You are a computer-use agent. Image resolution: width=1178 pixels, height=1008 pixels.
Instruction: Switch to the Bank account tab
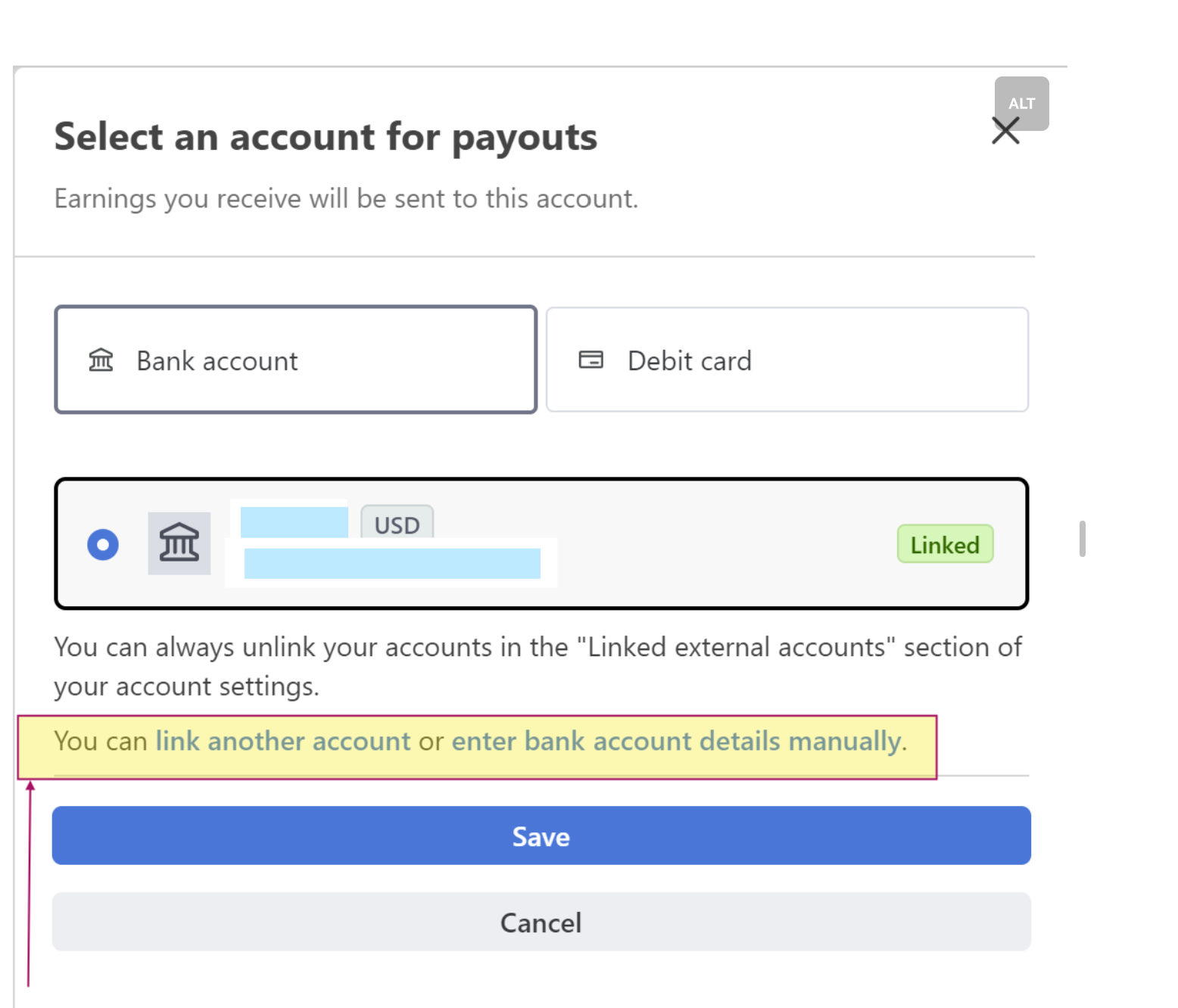point(296,360)
